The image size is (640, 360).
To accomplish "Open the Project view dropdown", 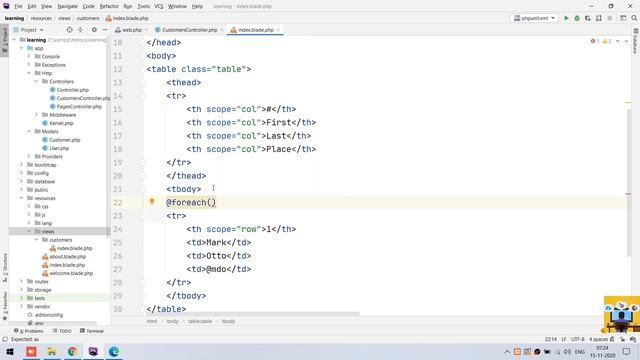I will [29, 30].
